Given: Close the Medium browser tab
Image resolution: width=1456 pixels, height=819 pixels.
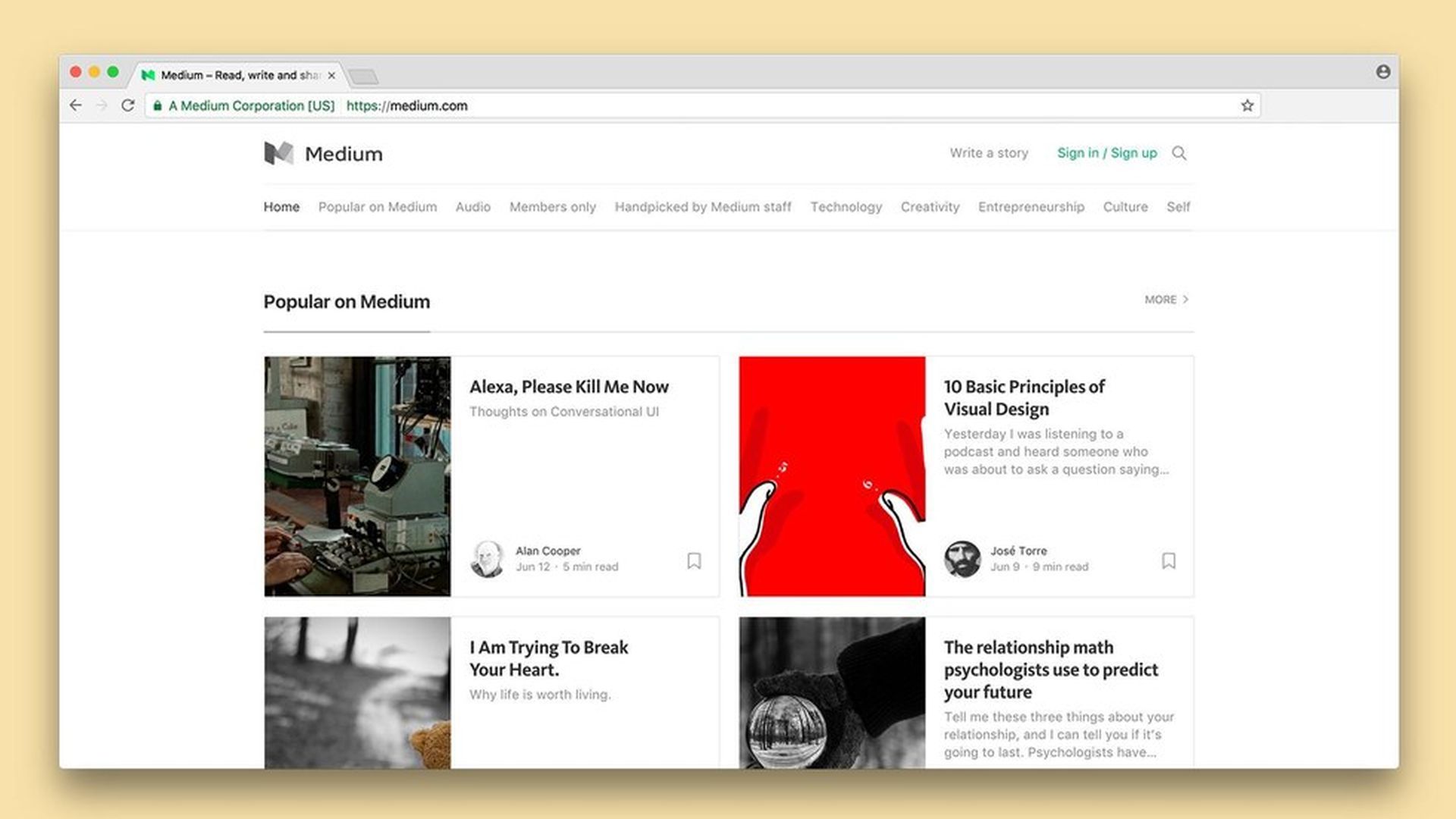Looking at the screenshot, I should tap(331, 75).
